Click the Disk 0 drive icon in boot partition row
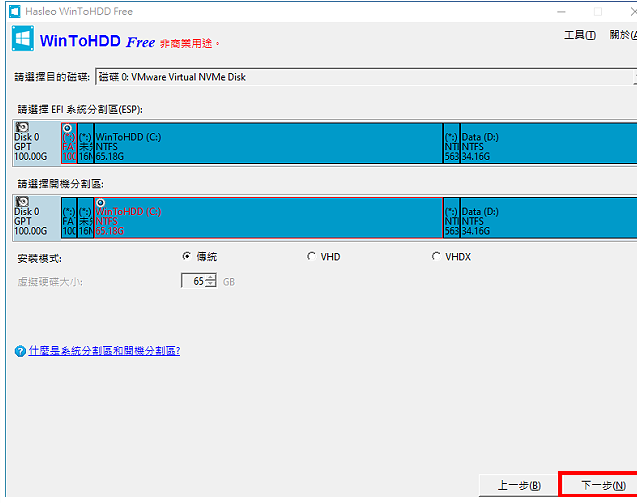Viewport: 637px width, 503px height. tap(23, 202)
